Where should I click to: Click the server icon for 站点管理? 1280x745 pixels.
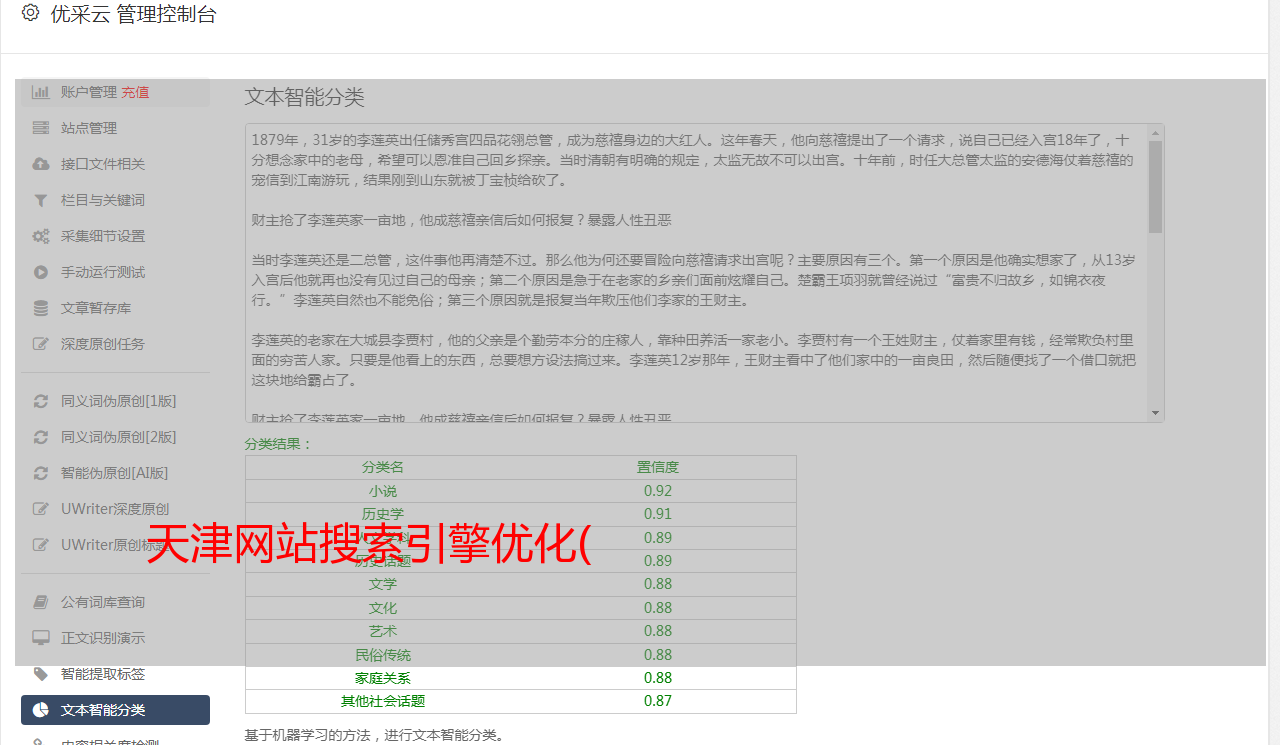(41, 128)
